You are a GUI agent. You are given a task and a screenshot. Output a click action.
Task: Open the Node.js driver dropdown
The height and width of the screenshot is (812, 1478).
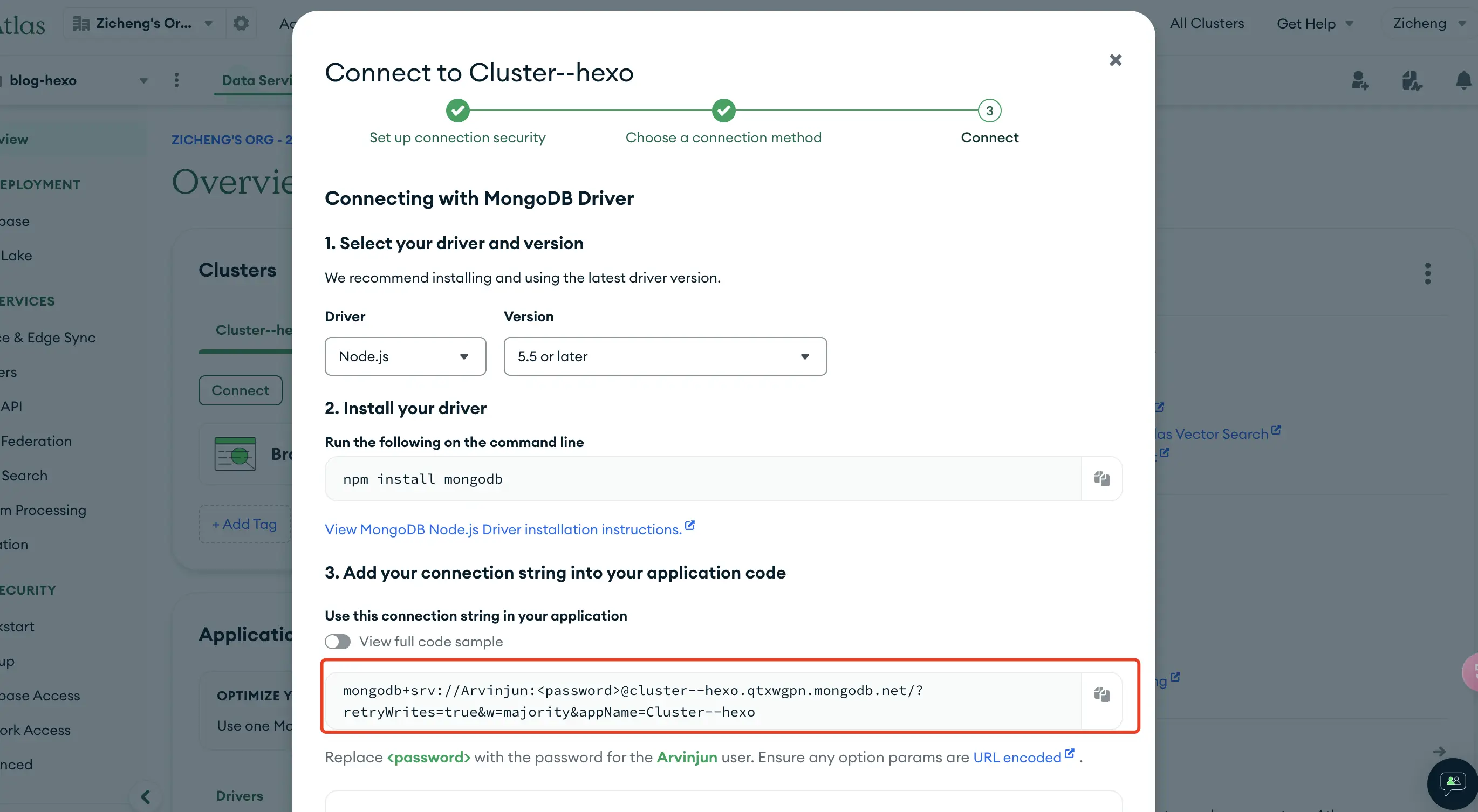pos(405,356)
